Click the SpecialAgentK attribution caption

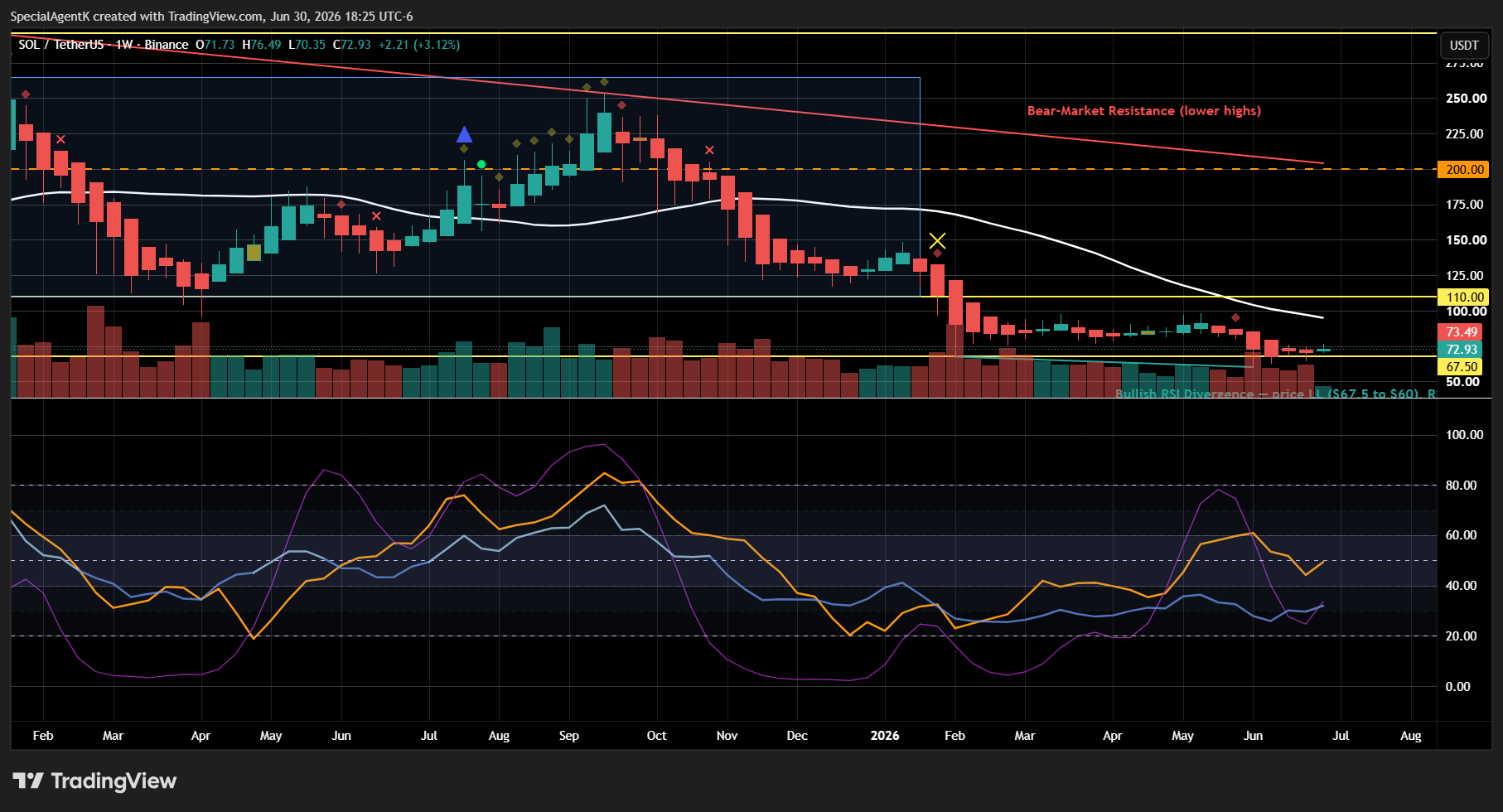[x=211, y=17]
